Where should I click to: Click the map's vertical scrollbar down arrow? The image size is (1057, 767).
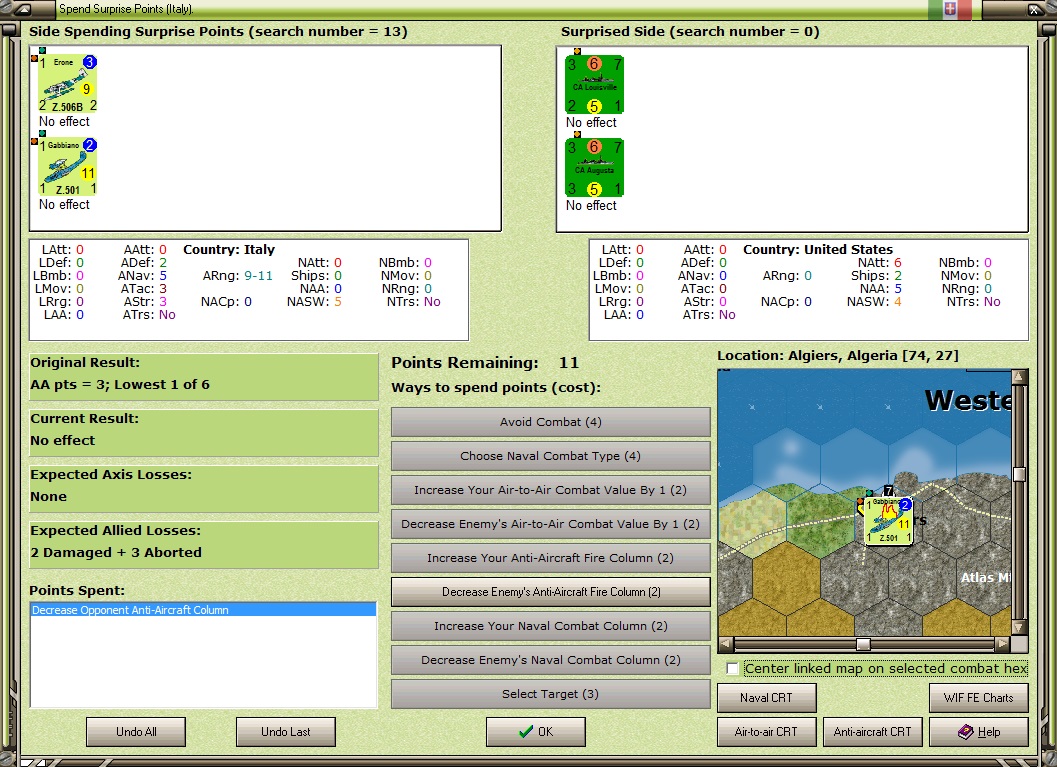pos(1019,627)
